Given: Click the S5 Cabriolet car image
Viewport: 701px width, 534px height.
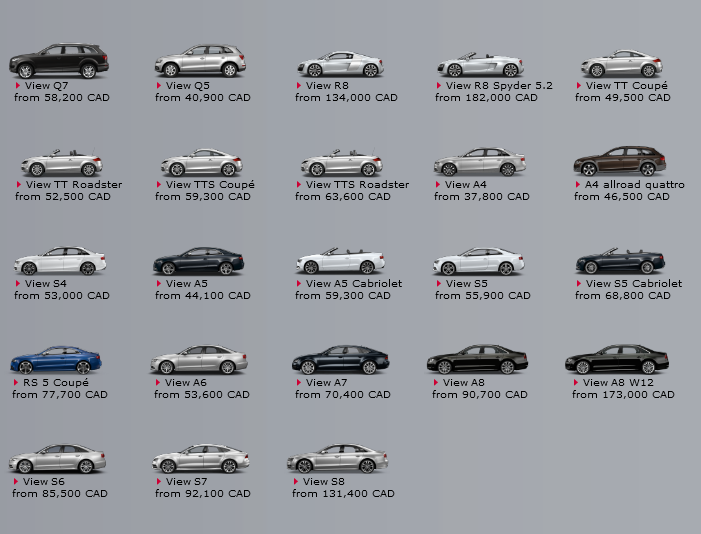Looking at the screenshot, I should click(x=620, y=261).
